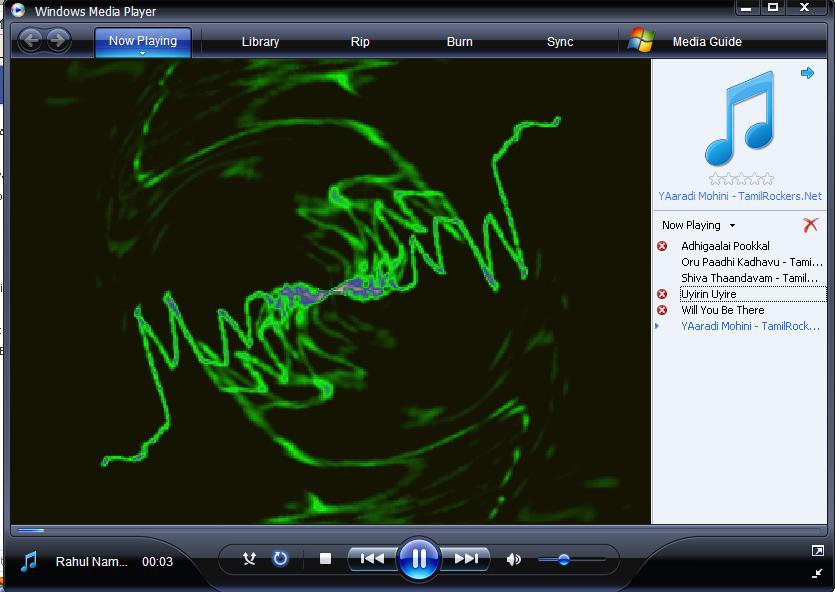The width and height of the screenshot is (835, 592).
Task: Select Will You Be There track
Action: tap(723, 310)
